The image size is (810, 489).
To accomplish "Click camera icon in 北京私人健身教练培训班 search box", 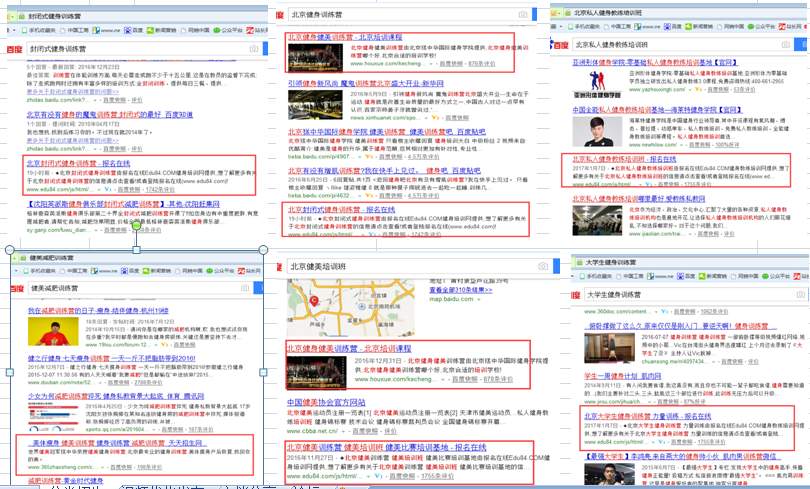I will coord(785,45).
